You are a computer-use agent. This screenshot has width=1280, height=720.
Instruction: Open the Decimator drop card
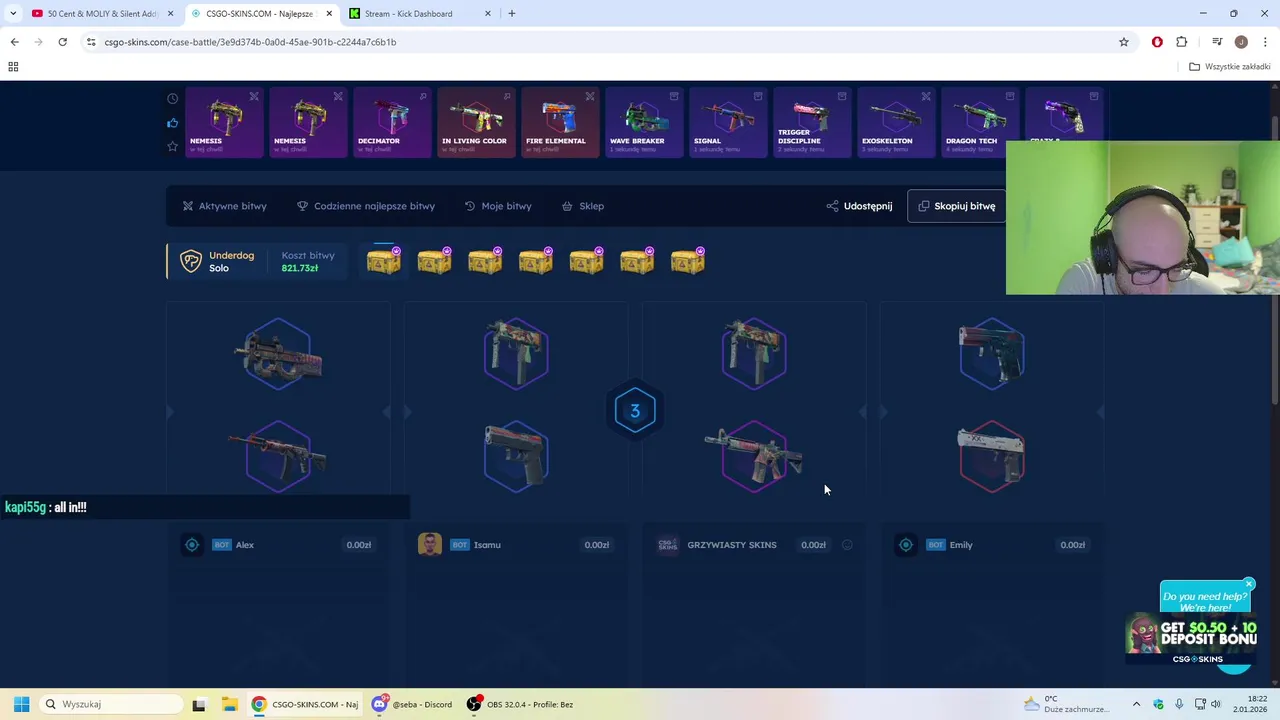pos(392,123)
